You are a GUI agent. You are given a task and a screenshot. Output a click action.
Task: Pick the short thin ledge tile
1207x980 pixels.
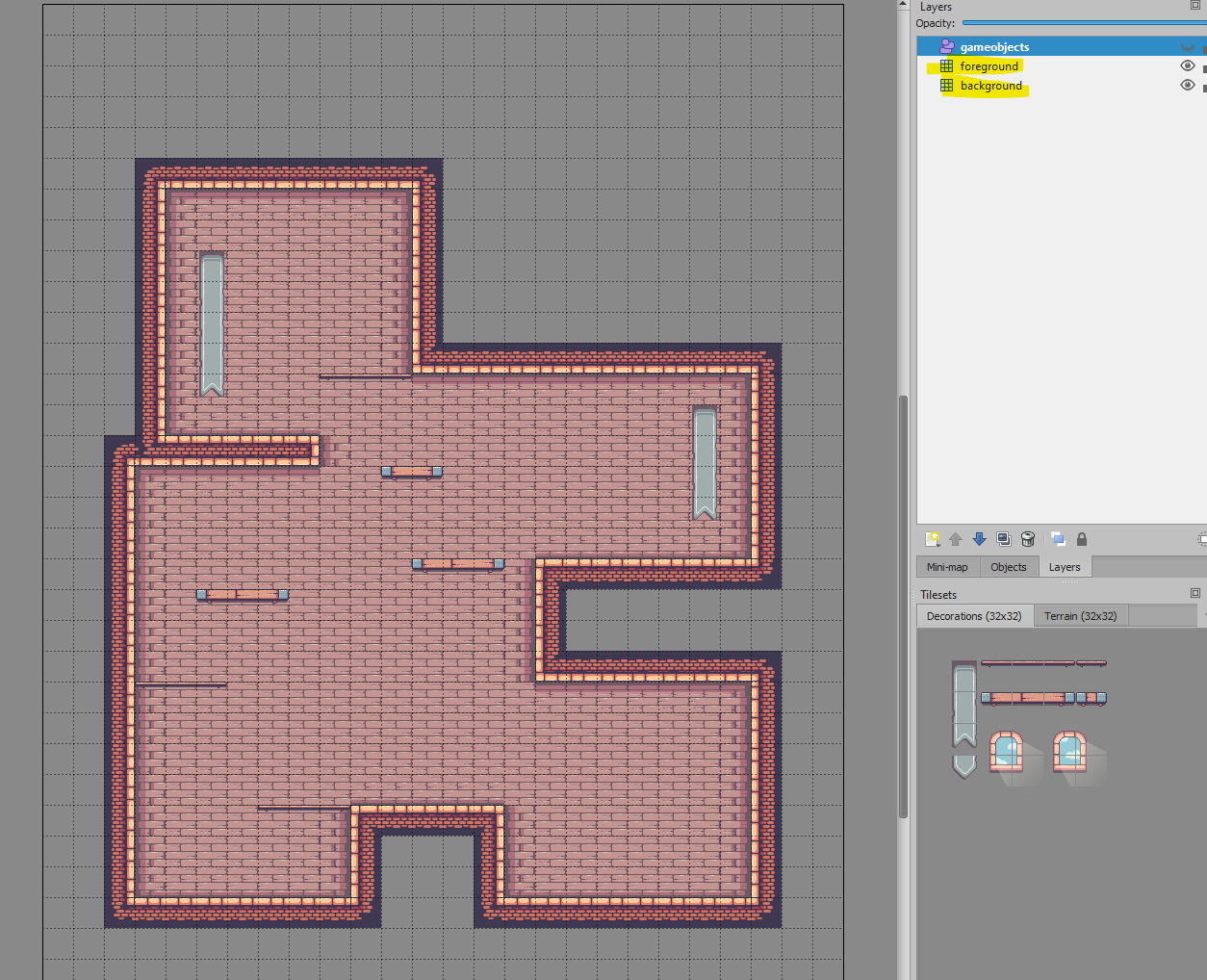click(1091, 663)
